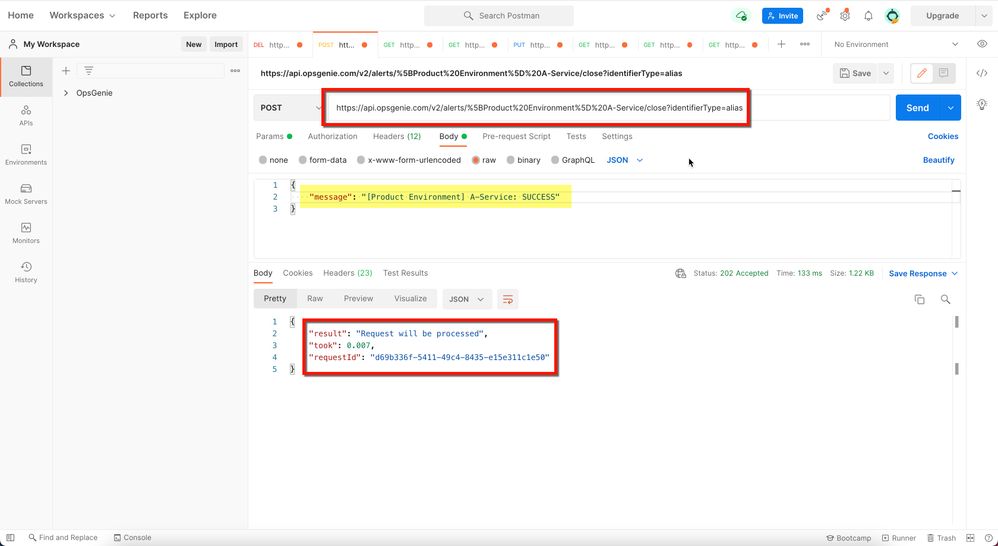Viewport: 998px width, 546px height.
Task: Open the response JSON format dropdown
Action: [x=467, y=299]
